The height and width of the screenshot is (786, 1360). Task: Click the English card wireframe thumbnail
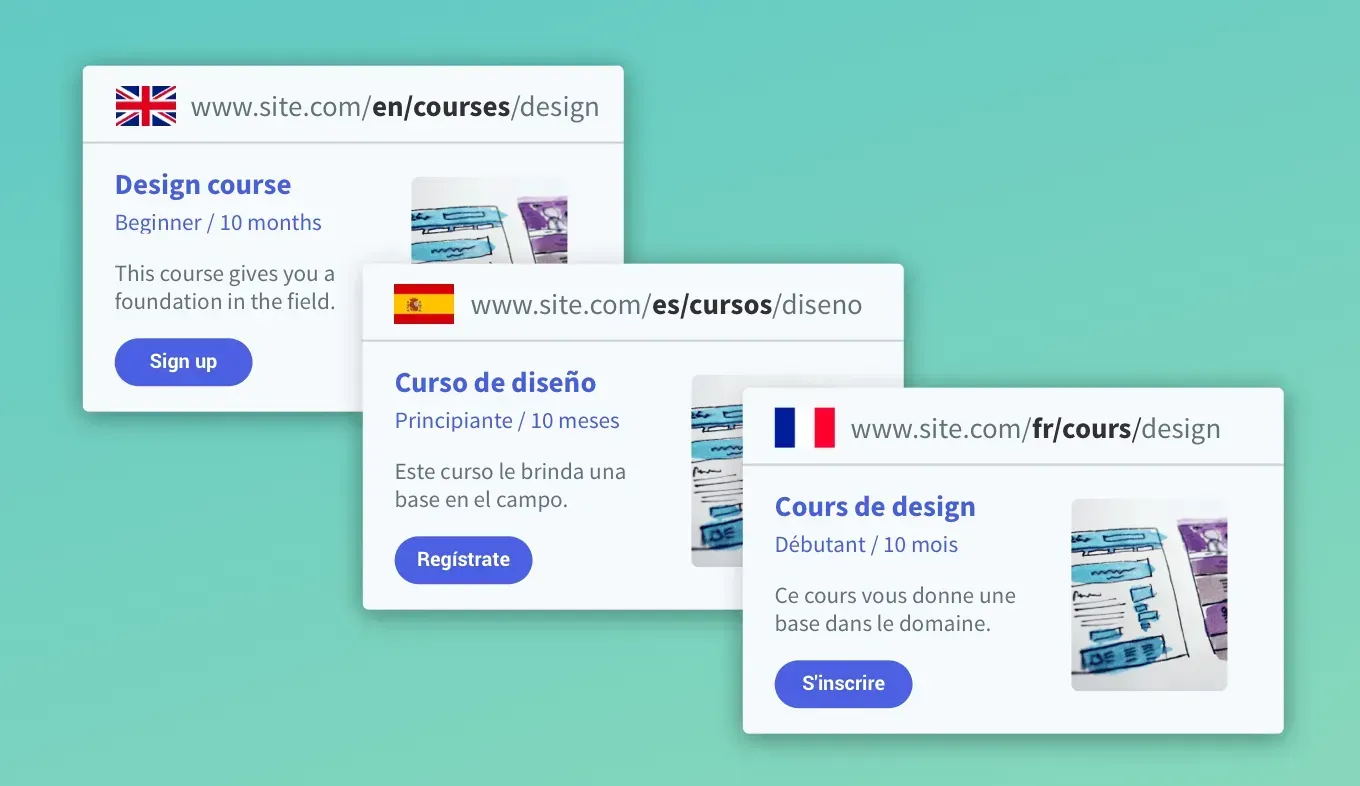(x=489, y=221)
